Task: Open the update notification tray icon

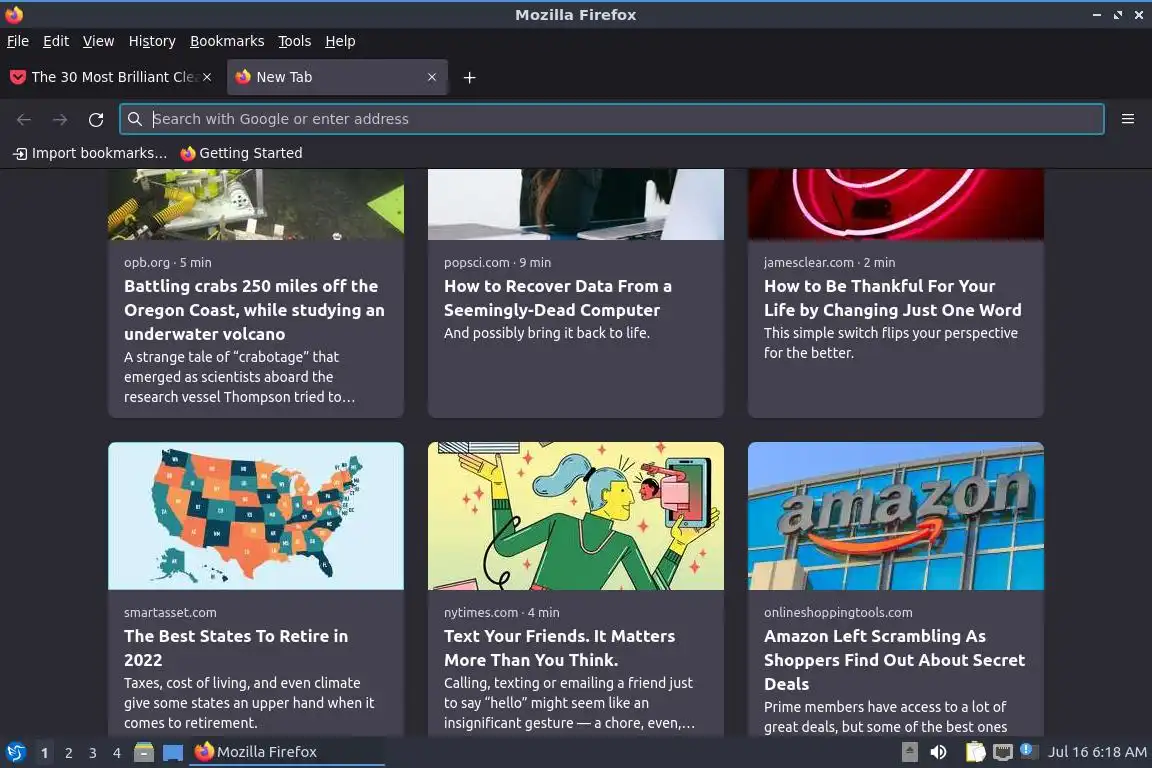Action: [x=1027, y=750]
